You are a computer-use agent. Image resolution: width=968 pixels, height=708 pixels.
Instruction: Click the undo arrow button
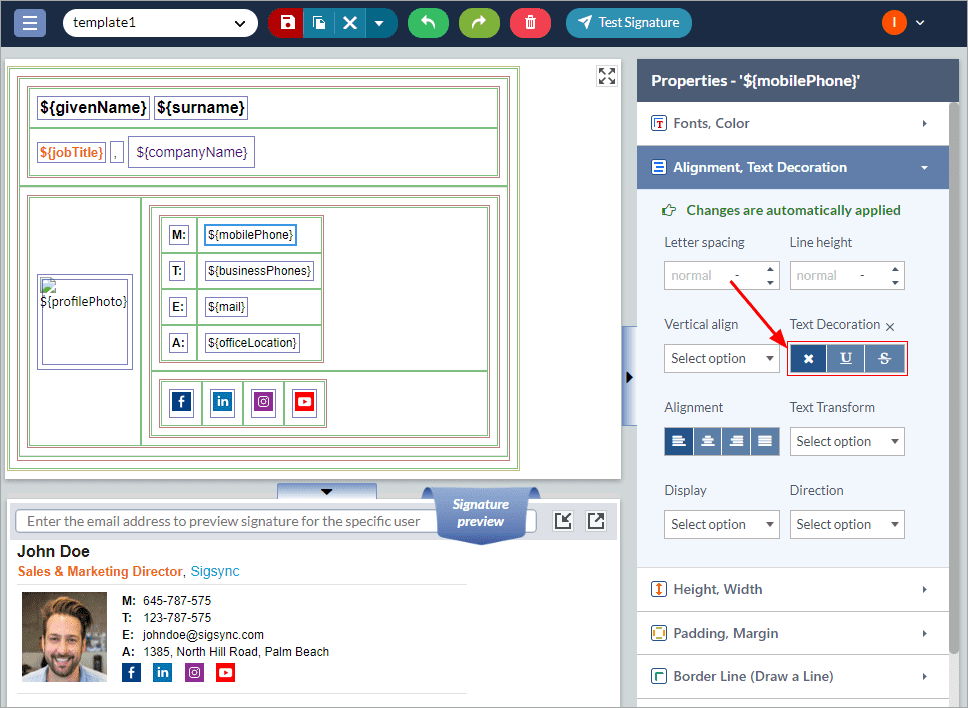(428, 22)
